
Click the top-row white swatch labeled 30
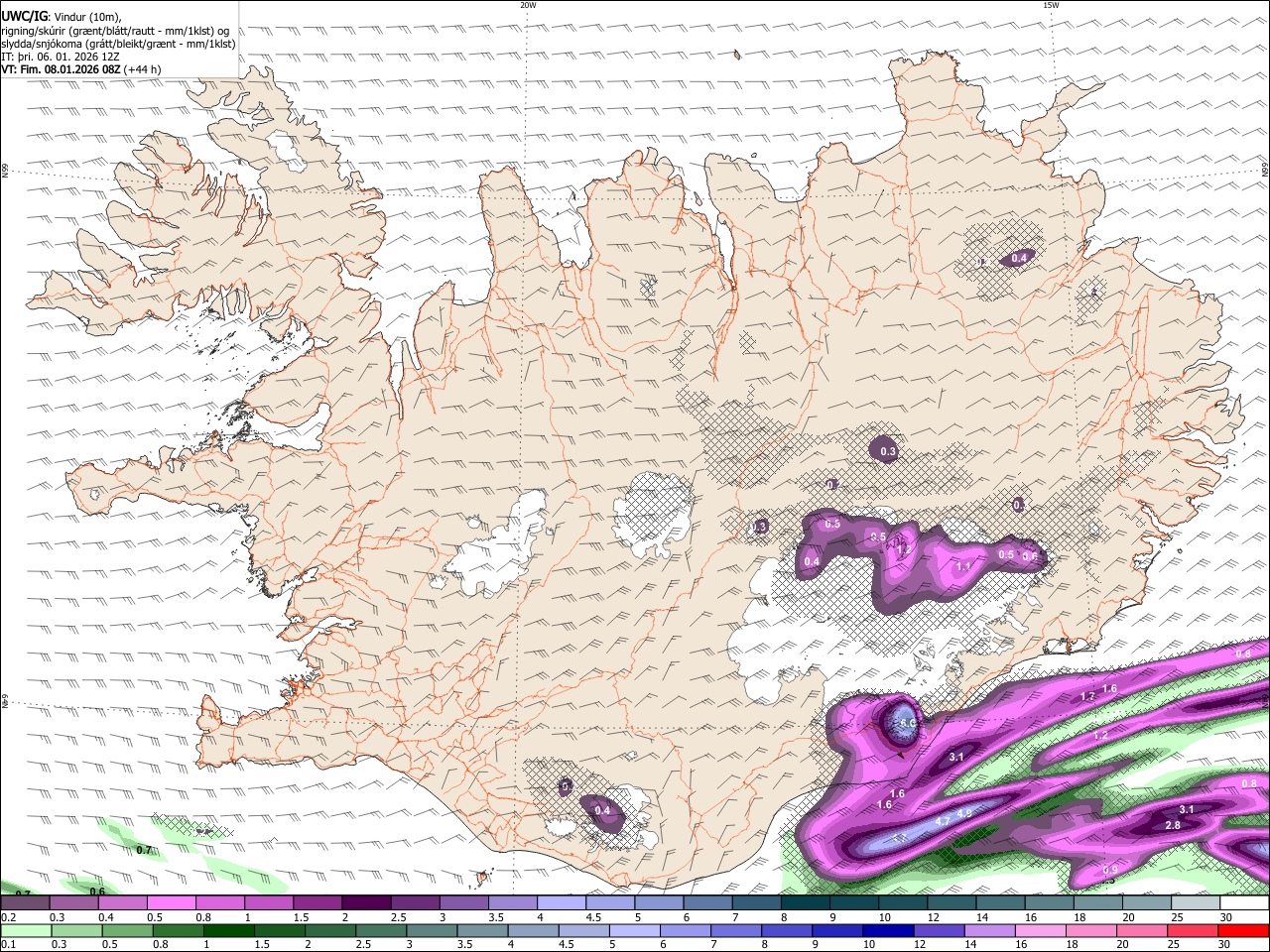click(x=1244, y=903)
